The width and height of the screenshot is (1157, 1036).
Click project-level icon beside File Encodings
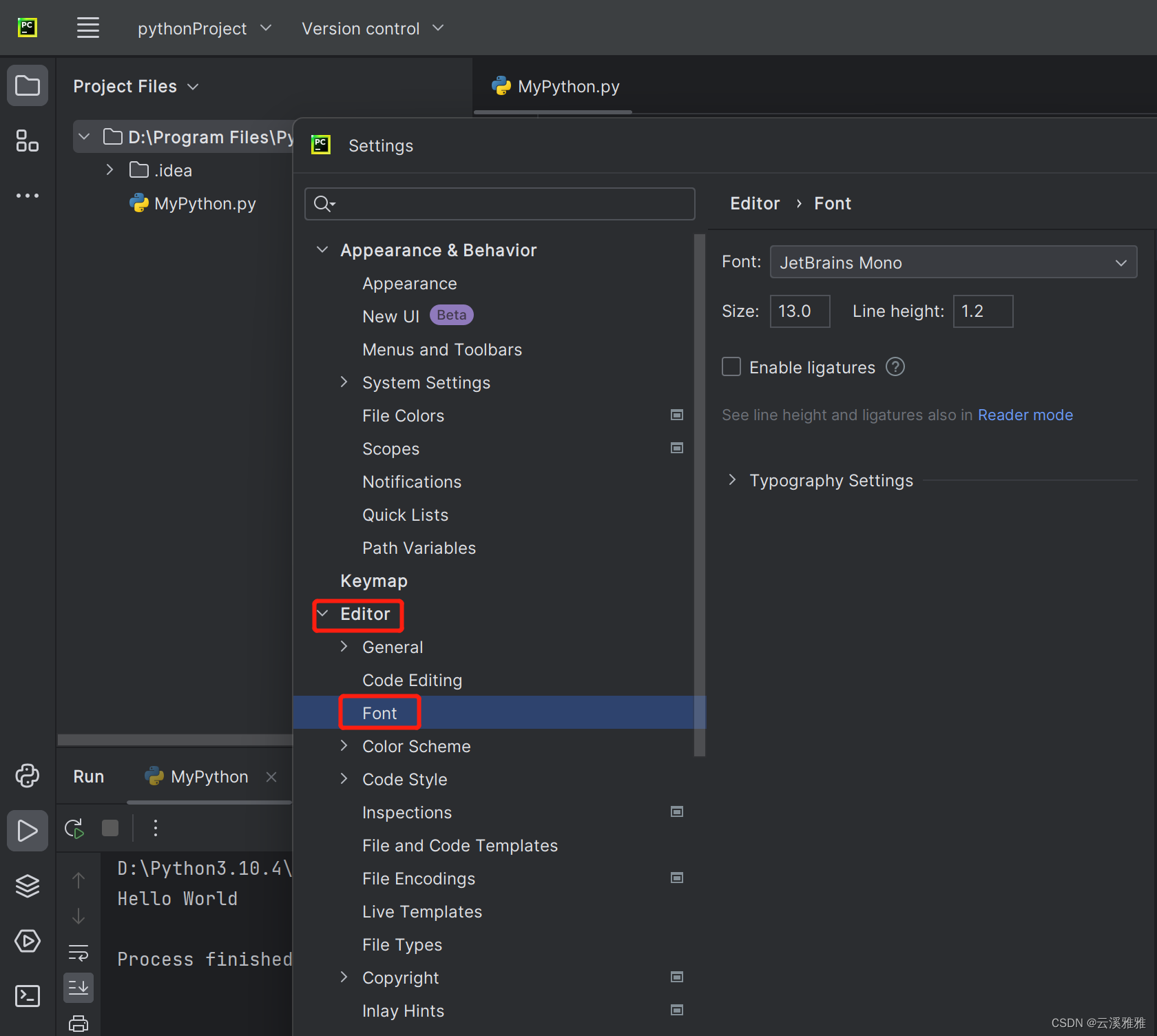[677, 878]
